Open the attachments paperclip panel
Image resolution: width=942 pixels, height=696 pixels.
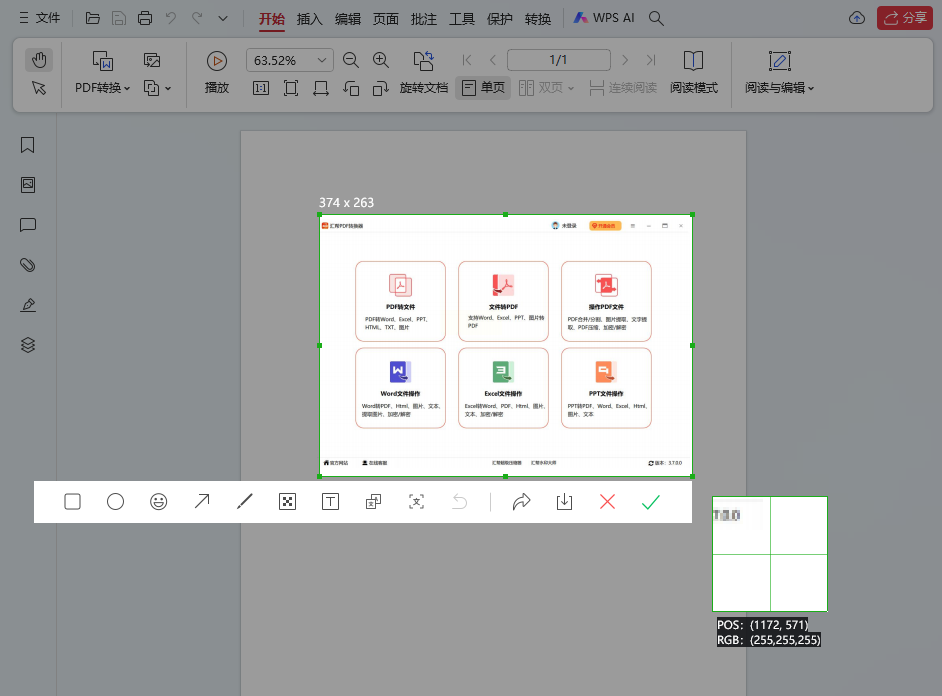click(x=28, y=265)
